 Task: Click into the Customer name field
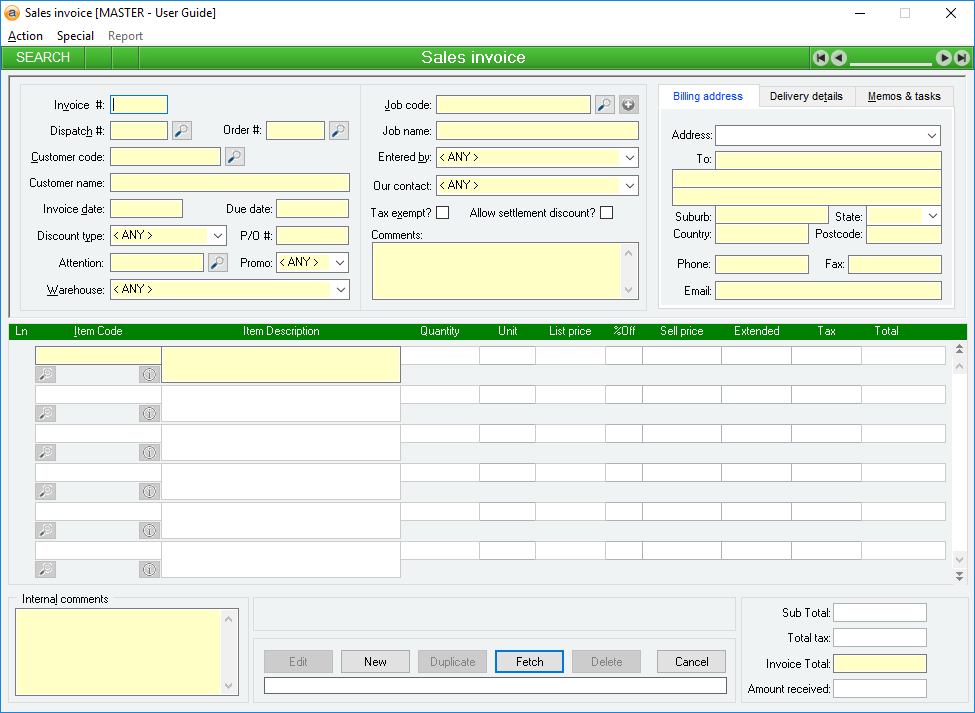229,183
